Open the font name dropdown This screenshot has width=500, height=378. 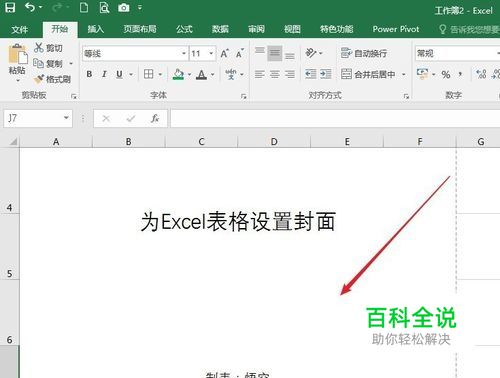point(184,53)
